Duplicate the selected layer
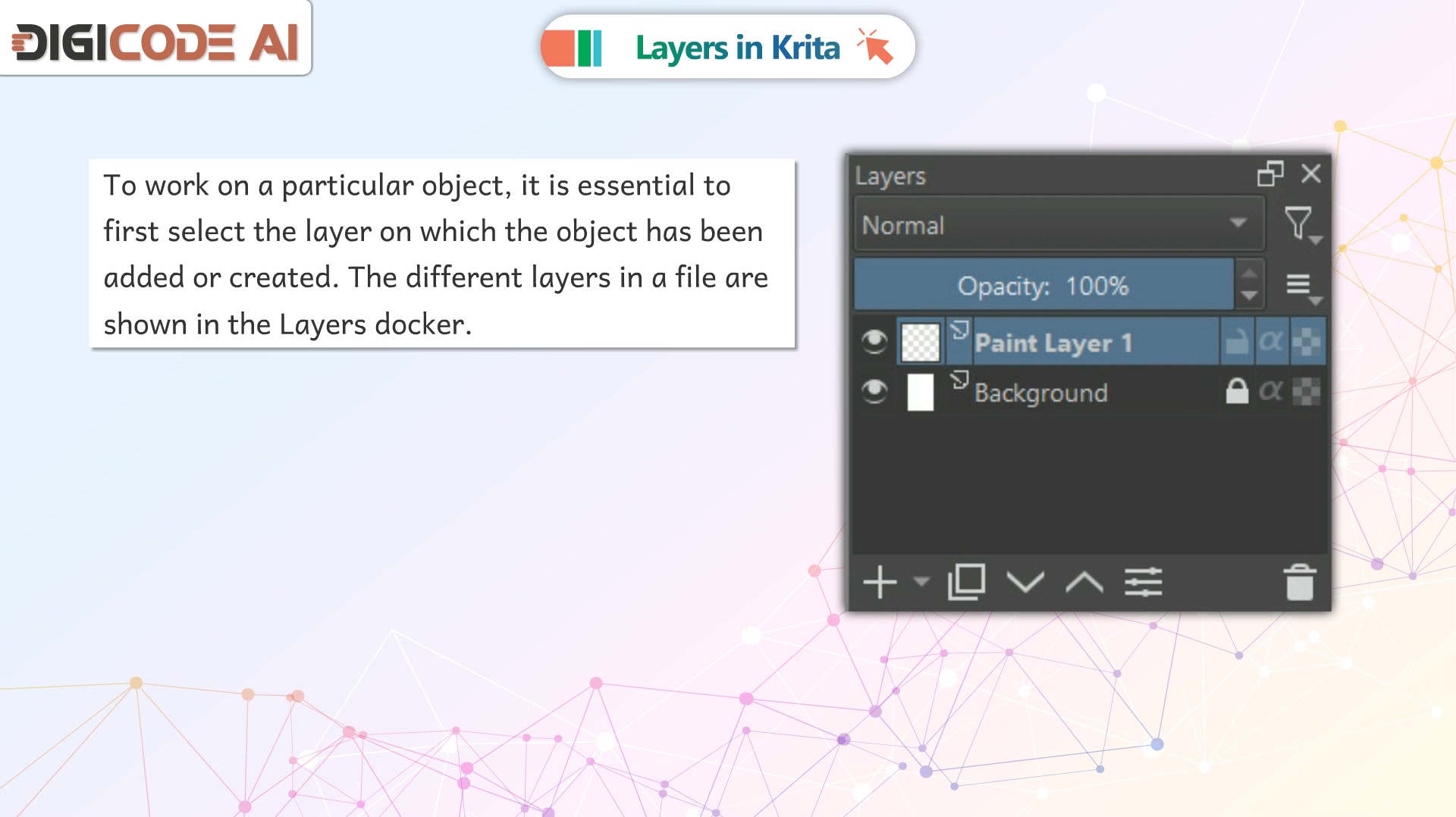Screen dimensions: 1456x817 (966, 582)
